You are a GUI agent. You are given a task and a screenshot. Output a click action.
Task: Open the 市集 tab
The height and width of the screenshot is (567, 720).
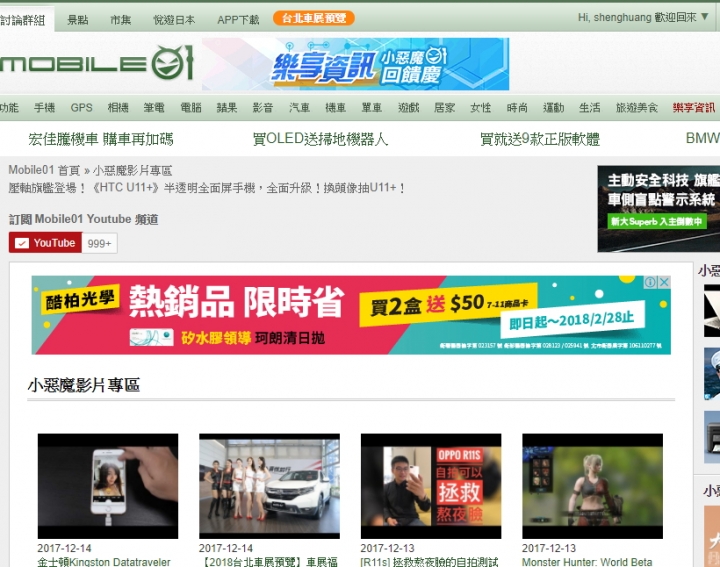[x=120, y=20]
